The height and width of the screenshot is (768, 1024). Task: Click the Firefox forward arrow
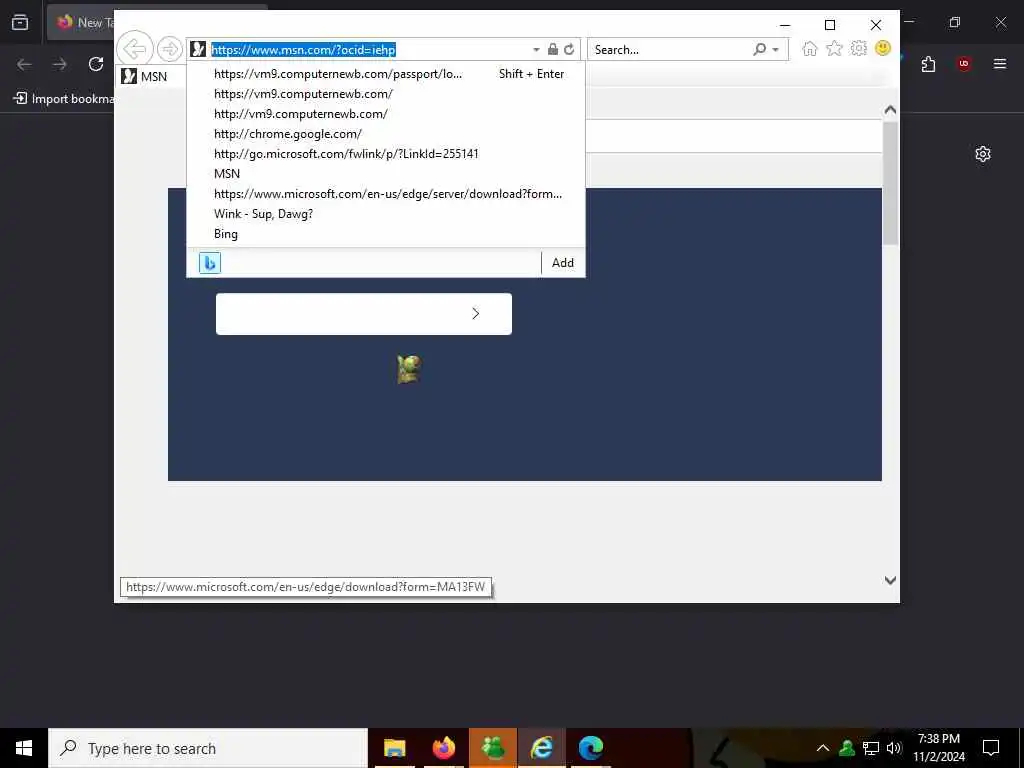point(60,64)
